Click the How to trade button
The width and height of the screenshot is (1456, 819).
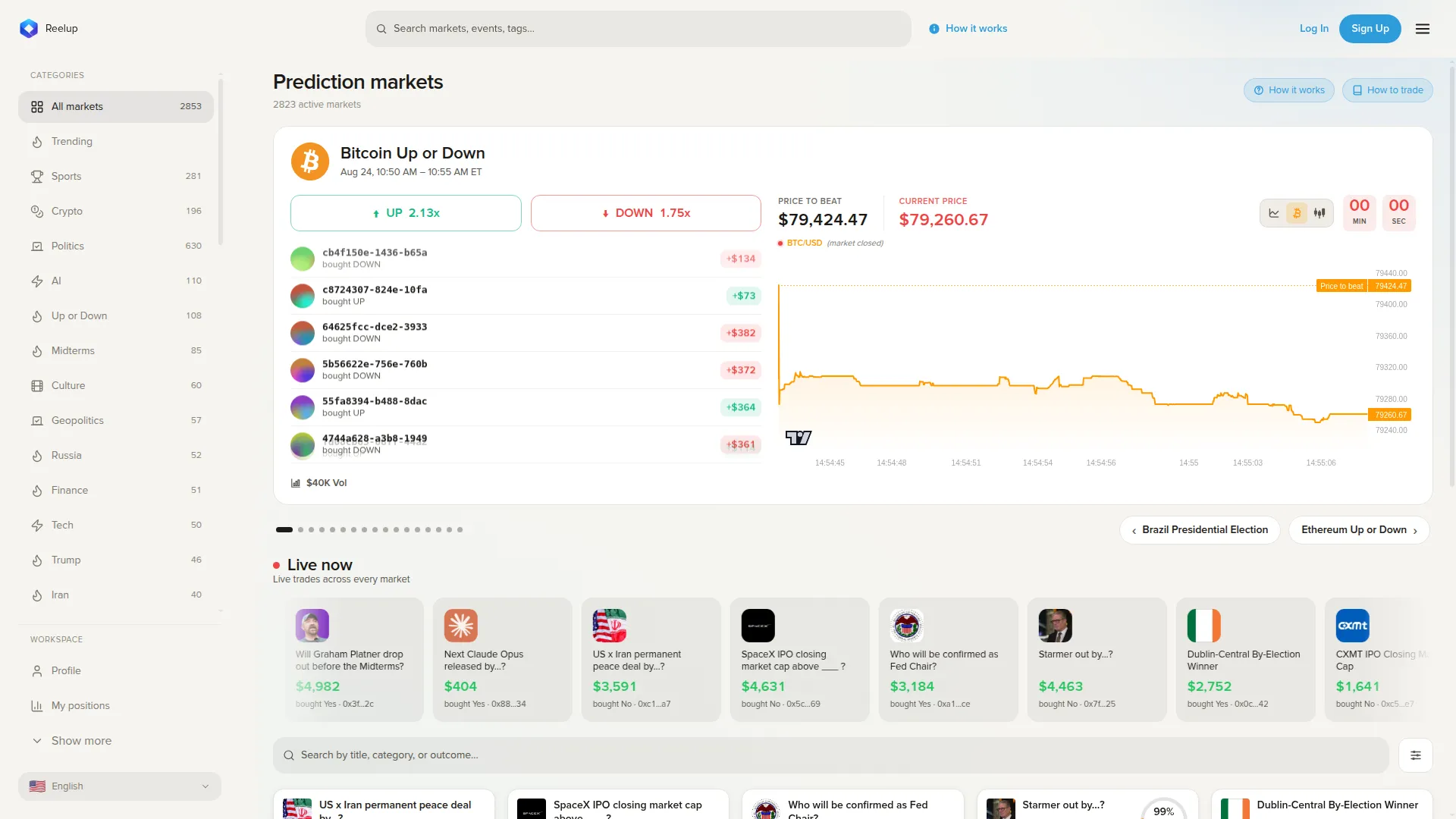point(1388,90)
